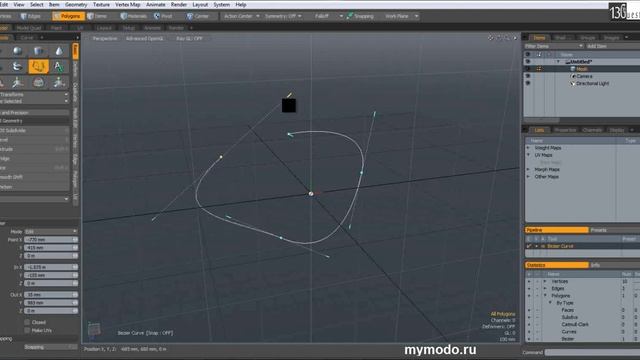Open the Help menu
The image size is (640, 360).
point(240,4)
